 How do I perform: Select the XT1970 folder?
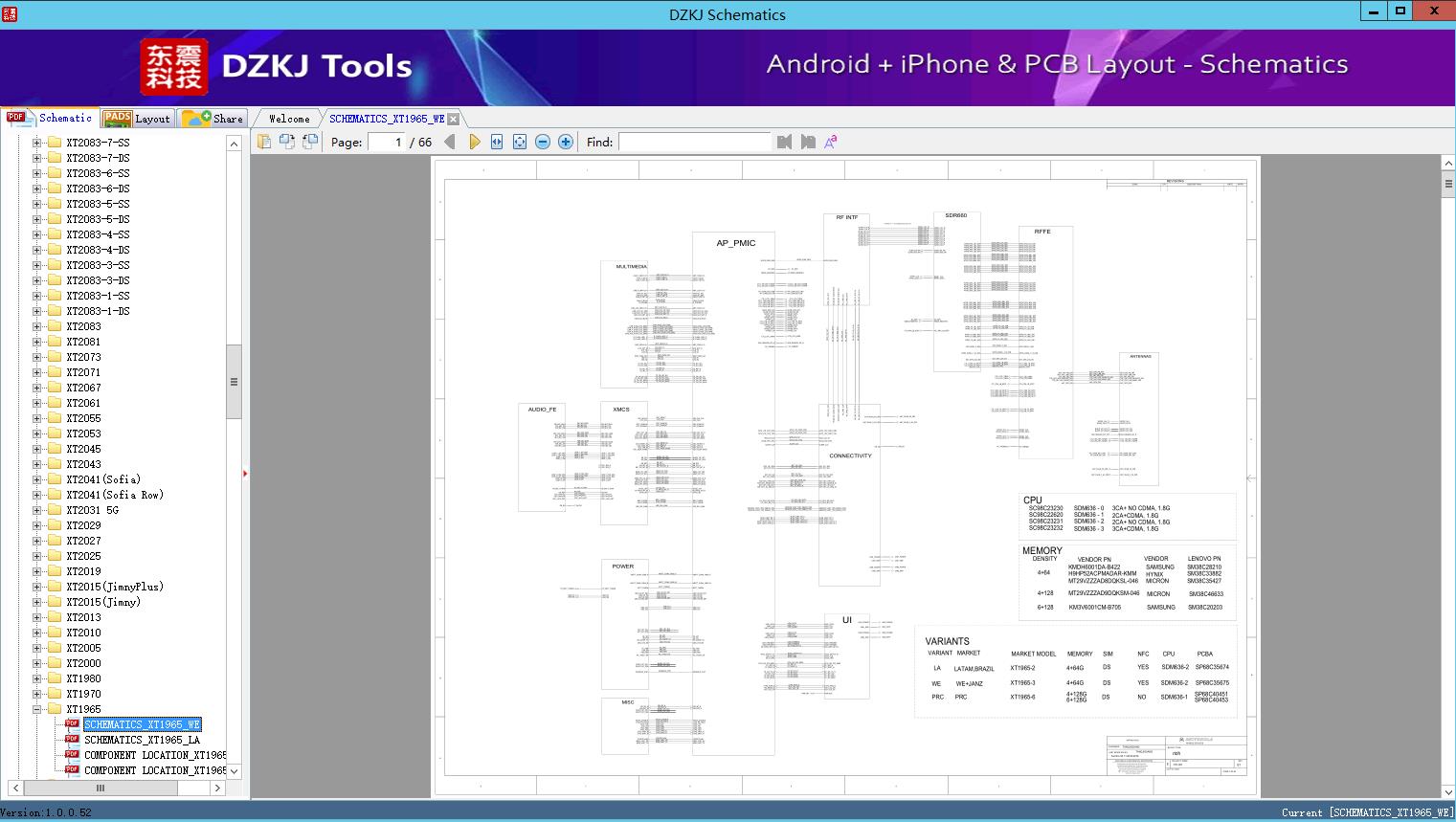coord(83,694)
